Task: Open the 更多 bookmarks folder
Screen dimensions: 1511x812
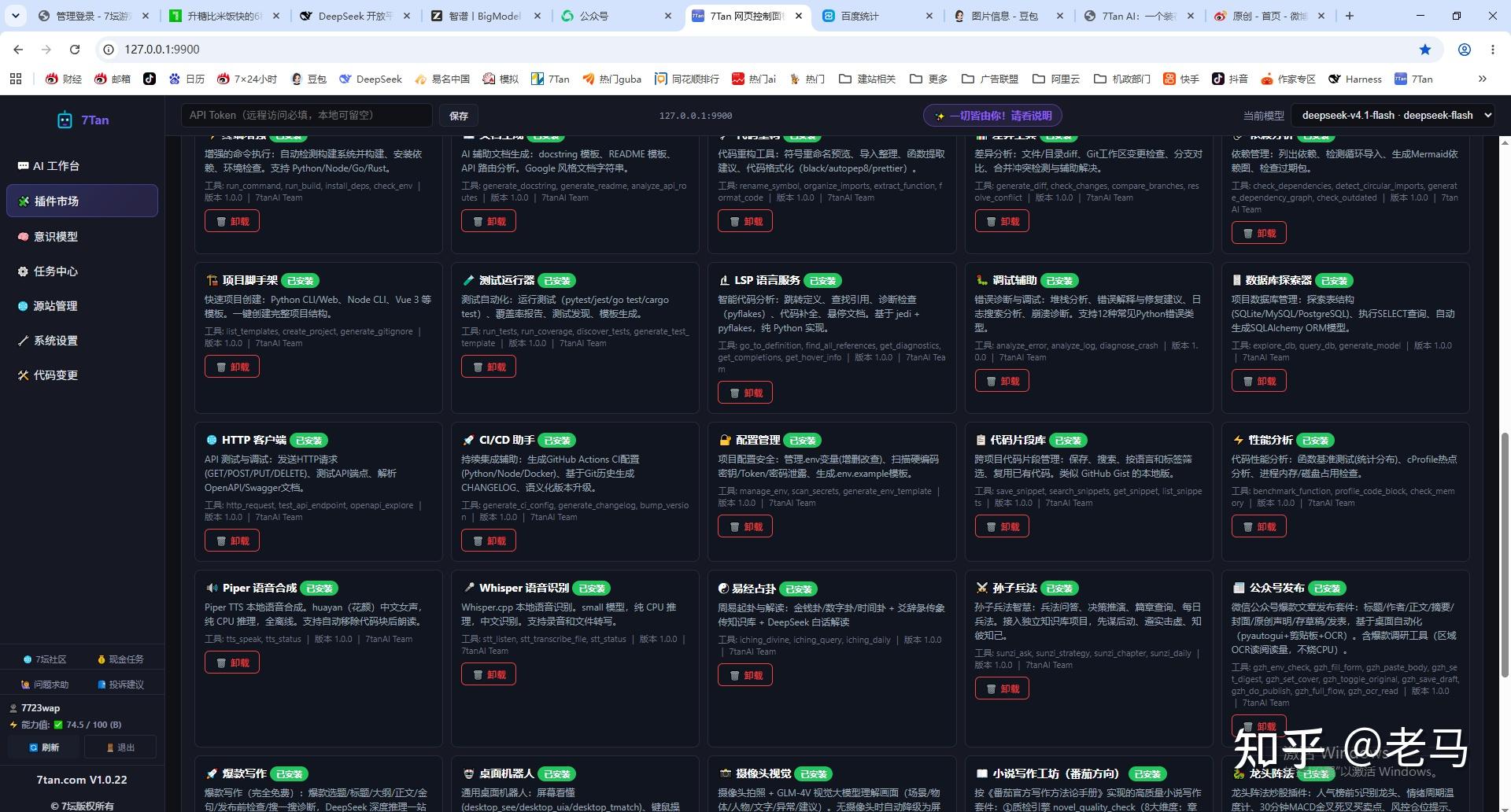Action: (x=929, y=79)
